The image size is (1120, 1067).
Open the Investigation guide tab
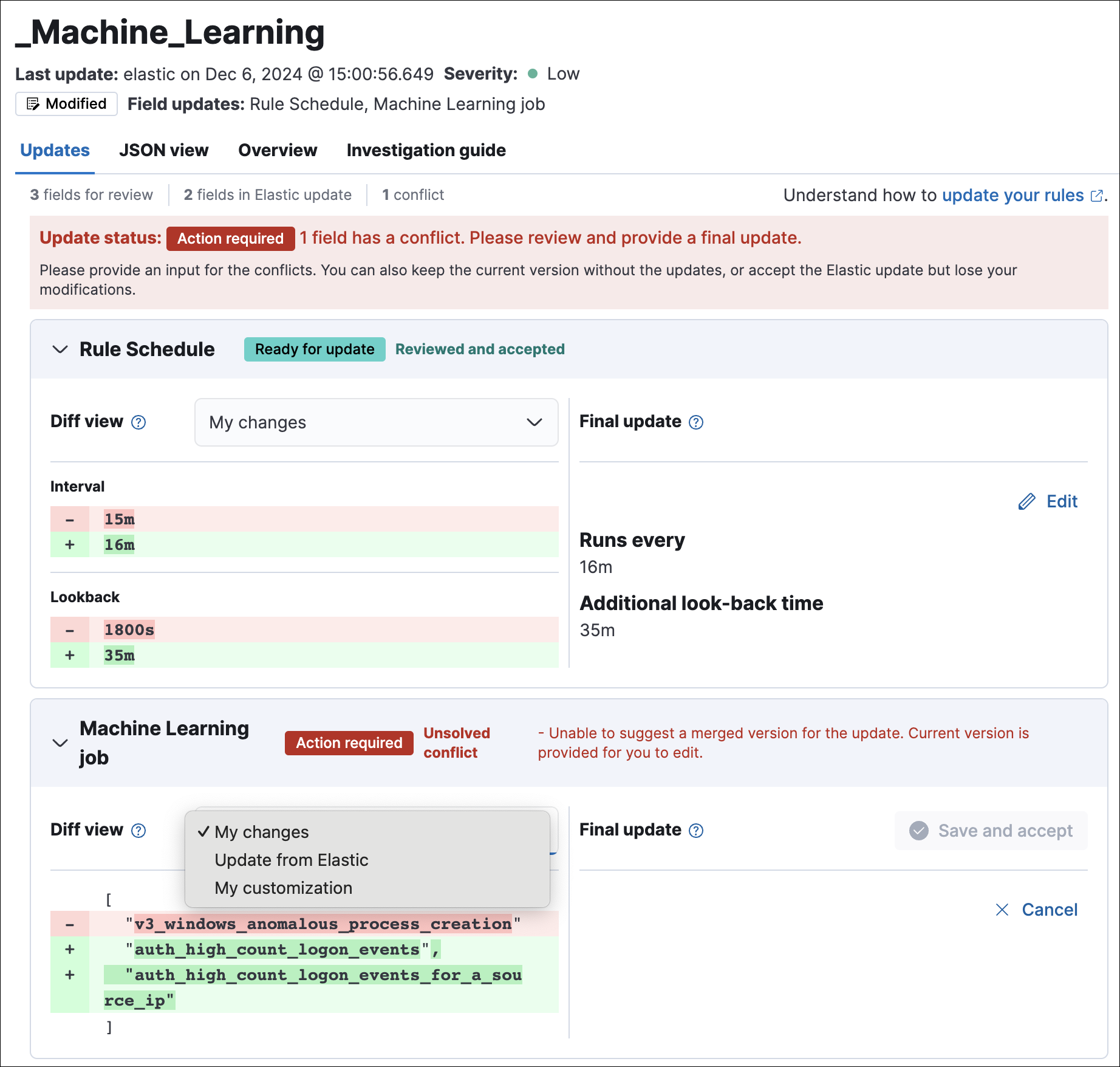(x=426, y=150)
